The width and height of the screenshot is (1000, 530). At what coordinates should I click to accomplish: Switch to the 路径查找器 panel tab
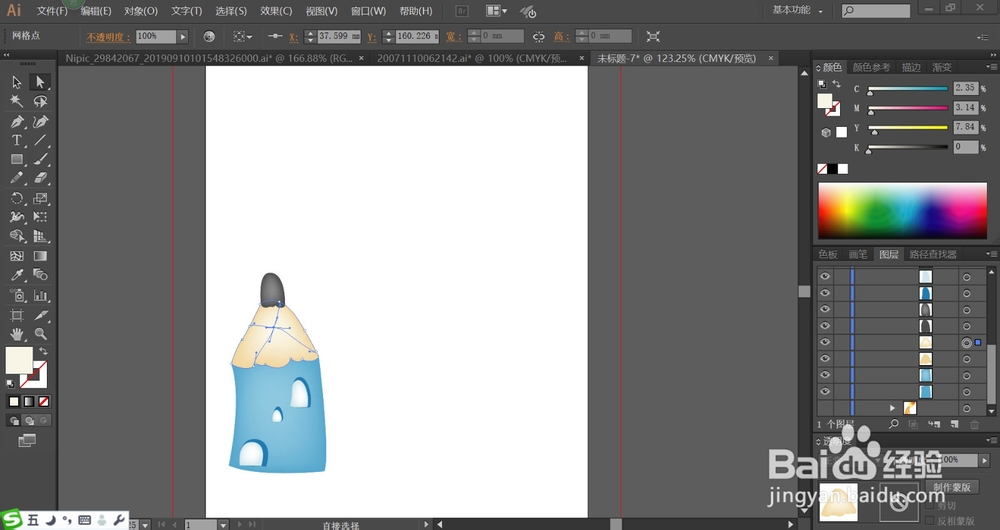933,254
